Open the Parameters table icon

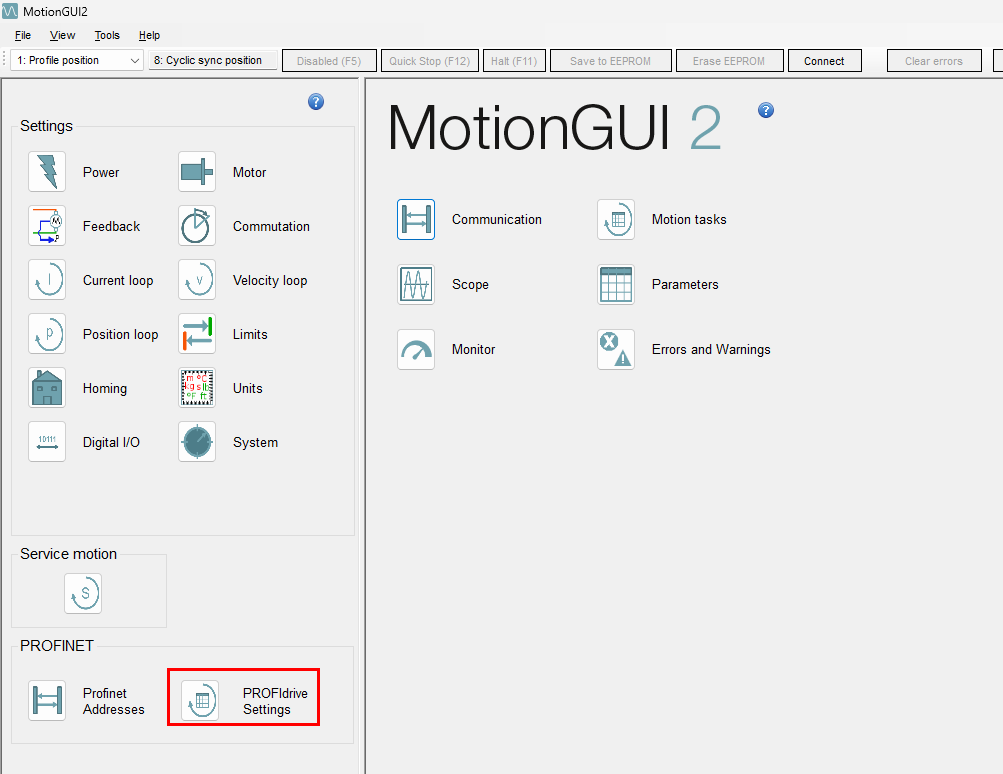(x=616, y=285)
